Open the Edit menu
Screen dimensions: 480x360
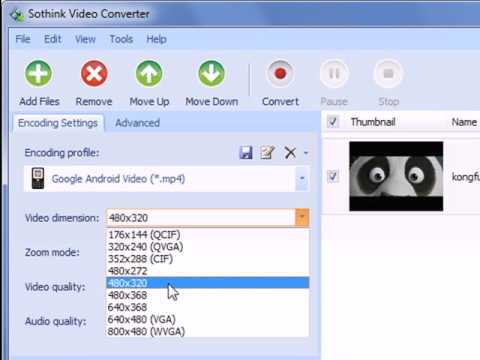[x=53, y=39]
